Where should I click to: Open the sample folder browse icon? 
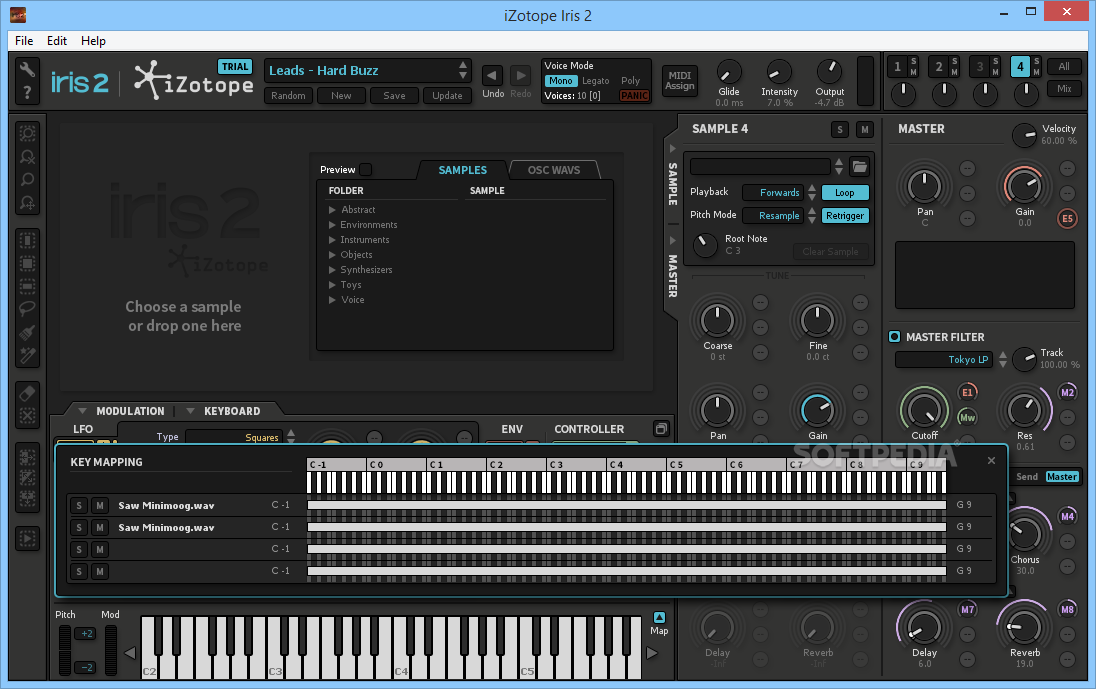[x=860, y=166]
